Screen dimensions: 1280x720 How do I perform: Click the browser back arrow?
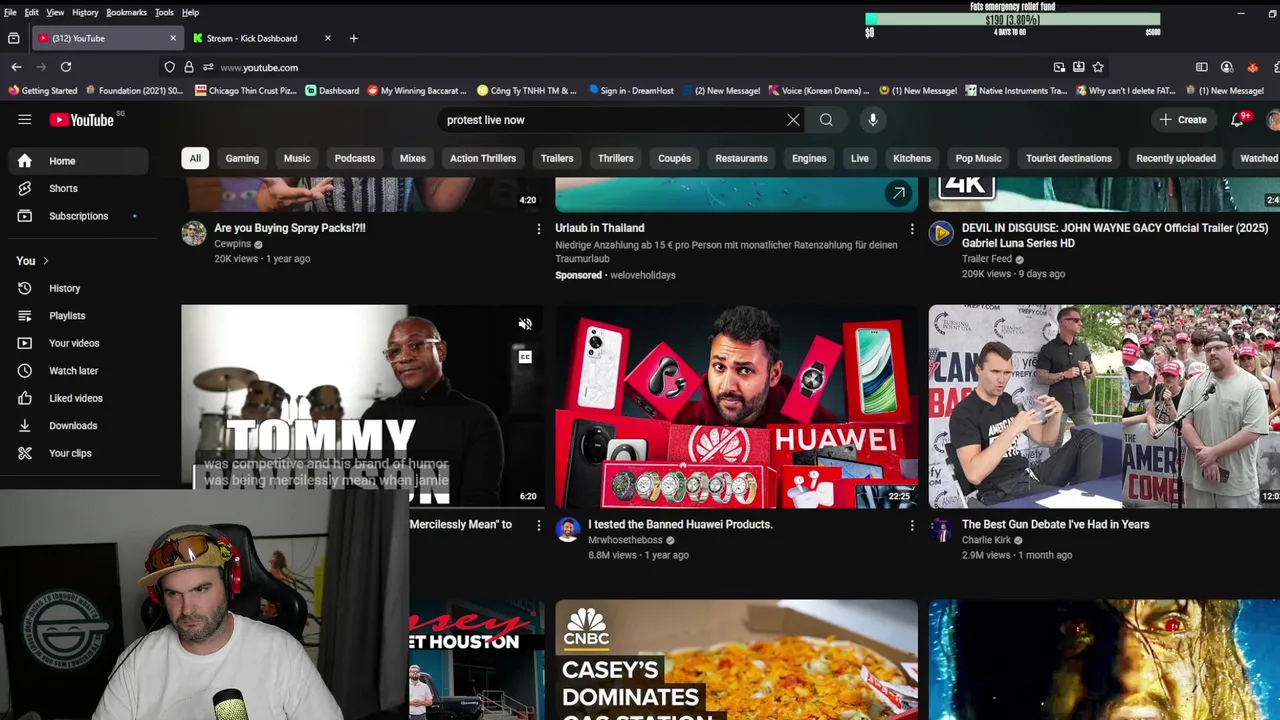pyautogui.click(x=16, y=67)
